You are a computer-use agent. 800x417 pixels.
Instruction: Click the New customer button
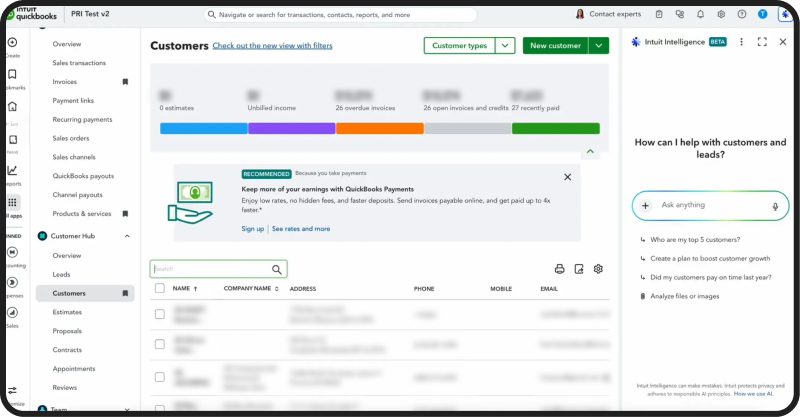pos(555,46)
